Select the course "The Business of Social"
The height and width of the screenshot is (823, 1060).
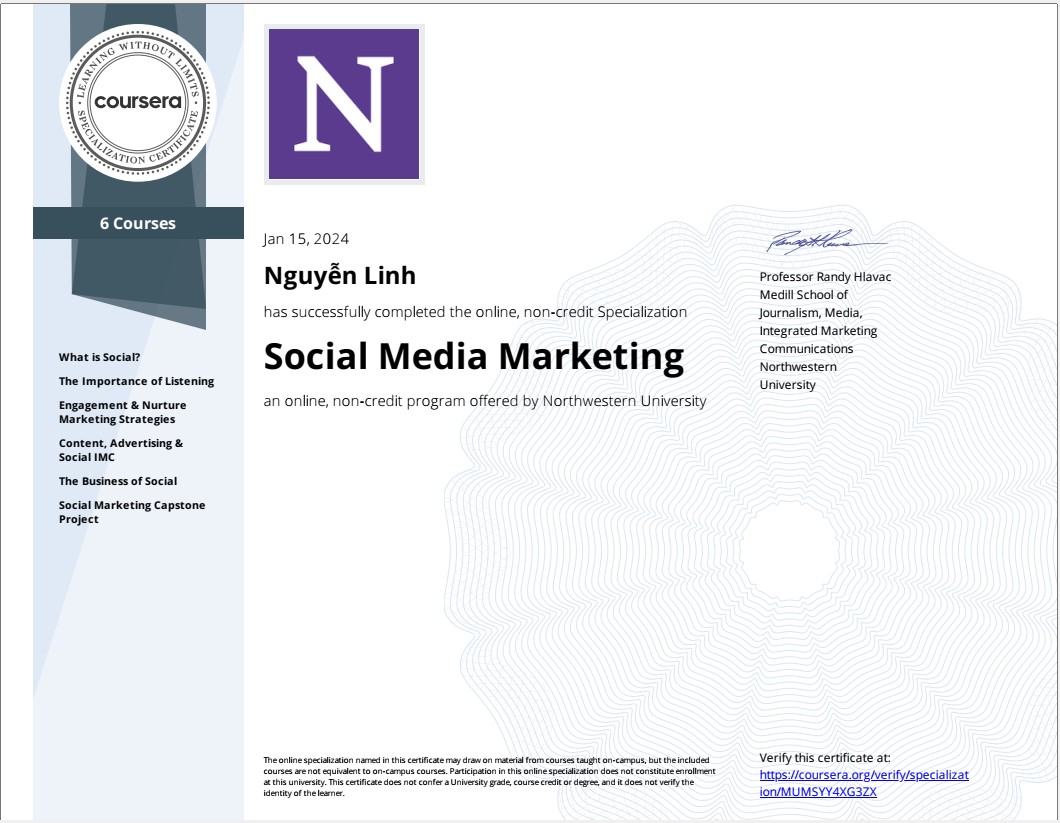[x=118, y=481]
